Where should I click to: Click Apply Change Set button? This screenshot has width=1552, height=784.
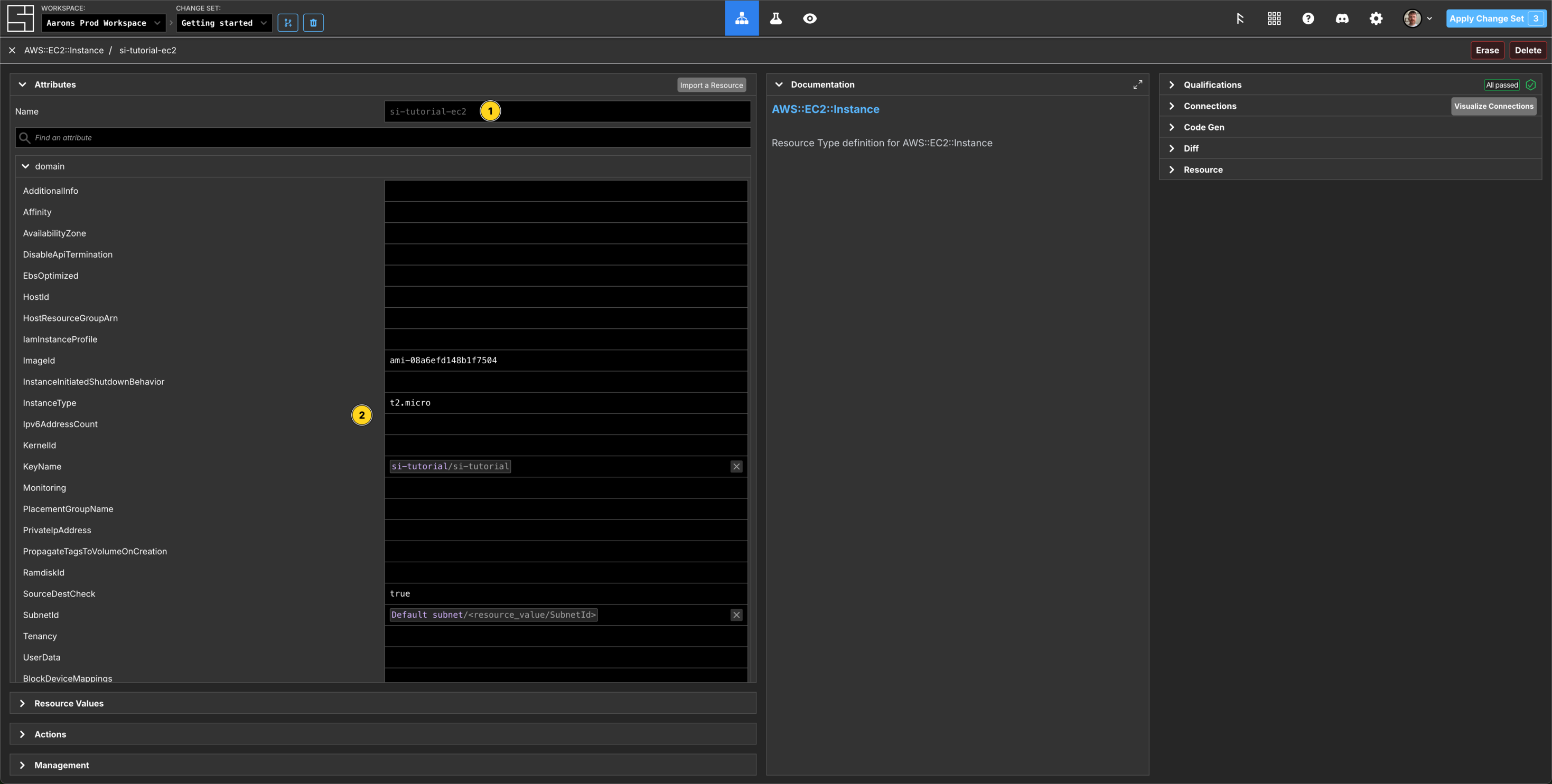pos(1497,18)
